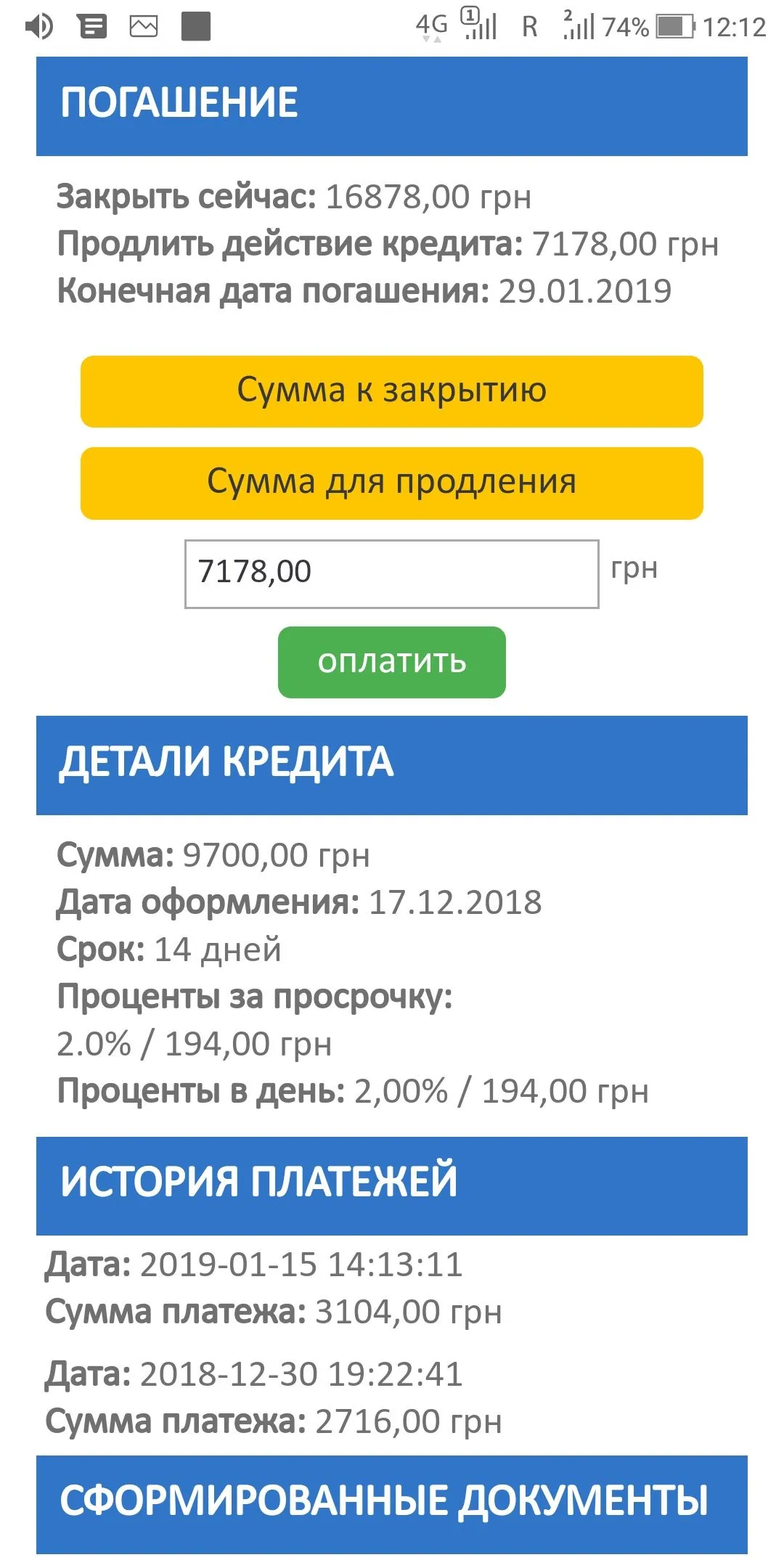Select the payment entry dated 2018-12-30
784x1568 pixels.
274,1398
